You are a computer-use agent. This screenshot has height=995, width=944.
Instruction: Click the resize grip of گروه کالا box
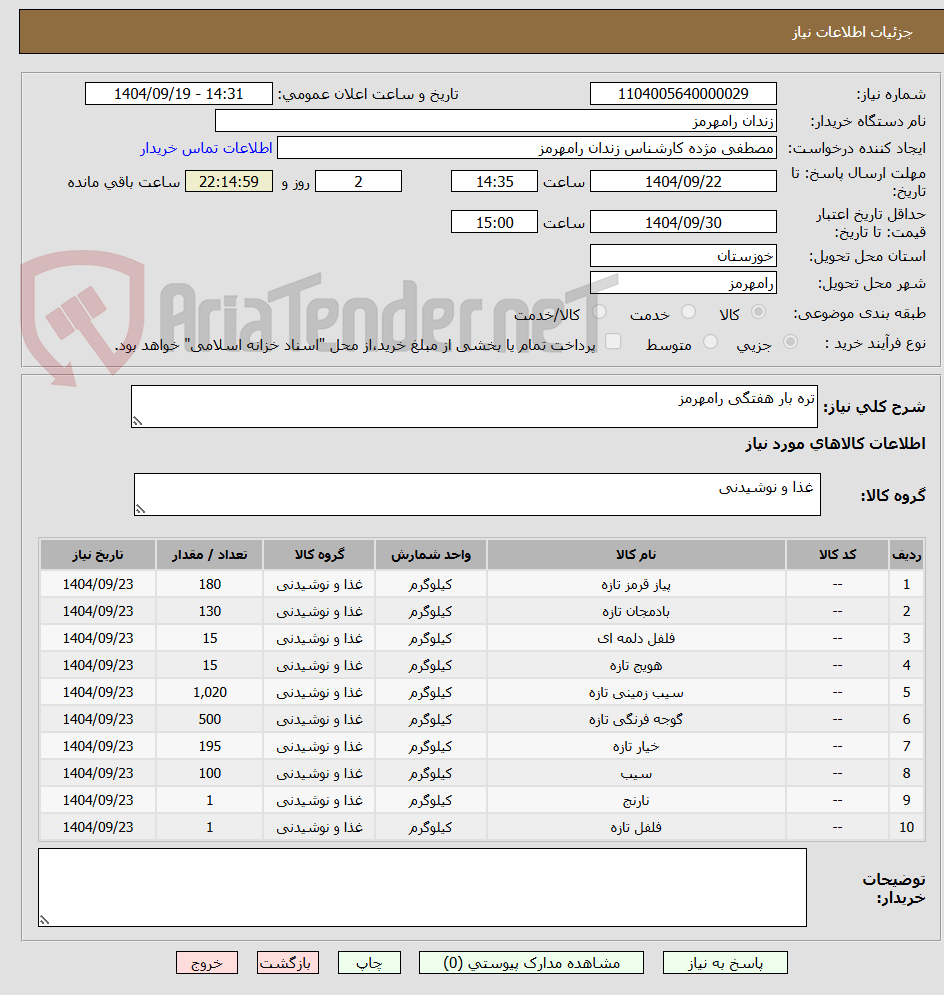click(139, 508)
